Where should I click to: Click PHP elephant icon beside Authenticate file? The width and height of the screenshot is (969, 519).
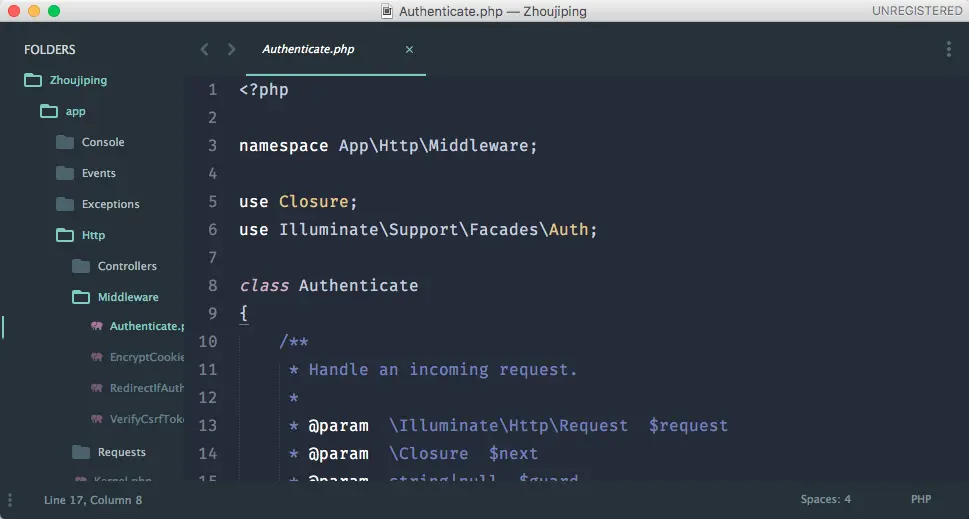[x=97, y=326]
